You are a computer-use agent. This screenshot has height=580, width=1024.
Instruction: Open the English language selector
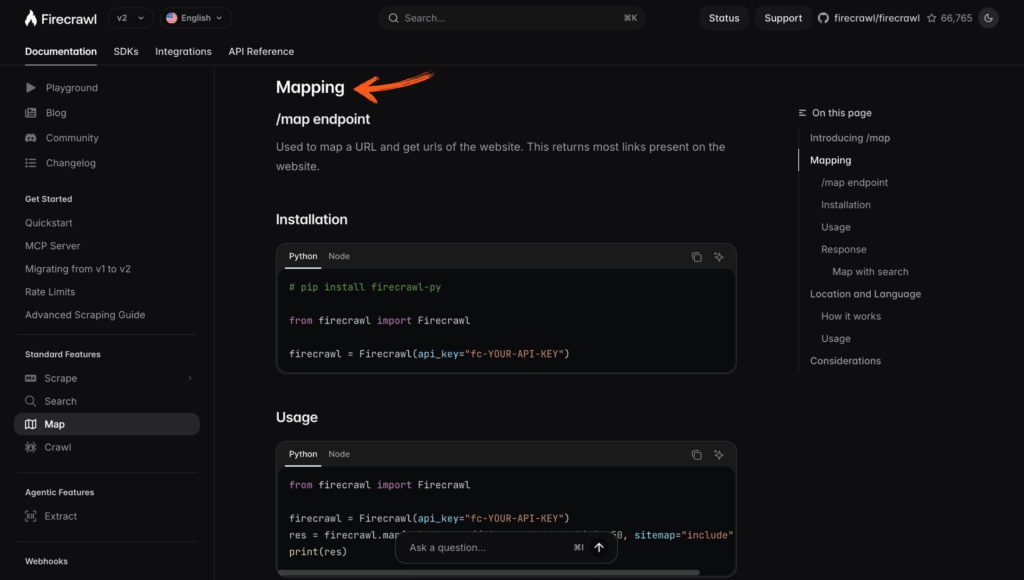pos(195,17)
